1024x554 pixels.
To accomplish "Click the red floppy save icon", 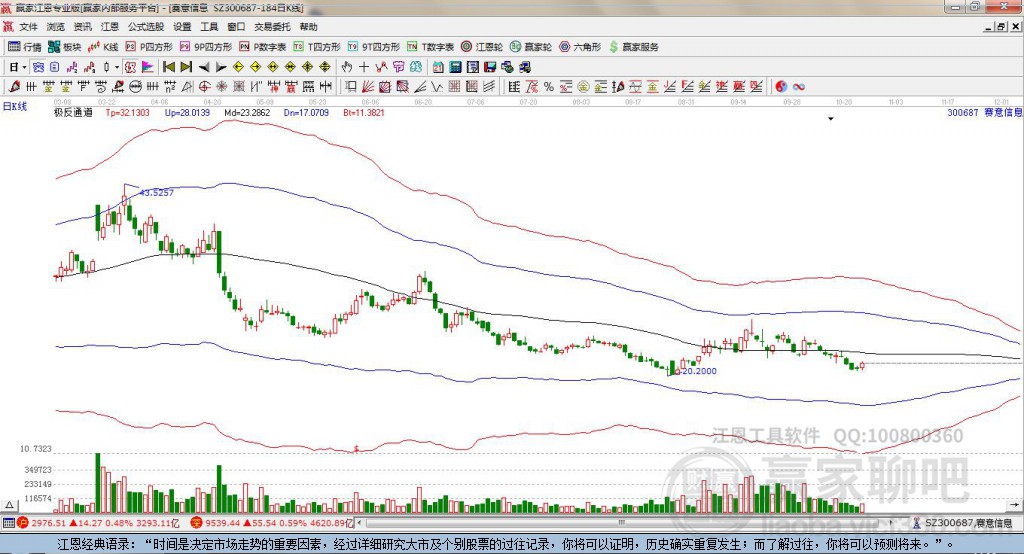I will [x=490, y=67].
